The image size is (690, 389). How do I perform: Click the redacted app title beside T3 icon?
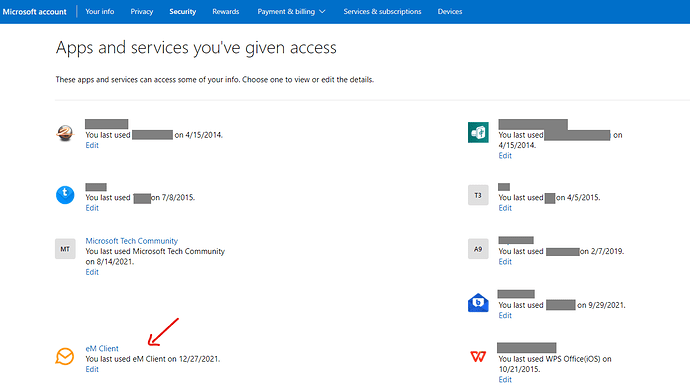coord(504,187)
